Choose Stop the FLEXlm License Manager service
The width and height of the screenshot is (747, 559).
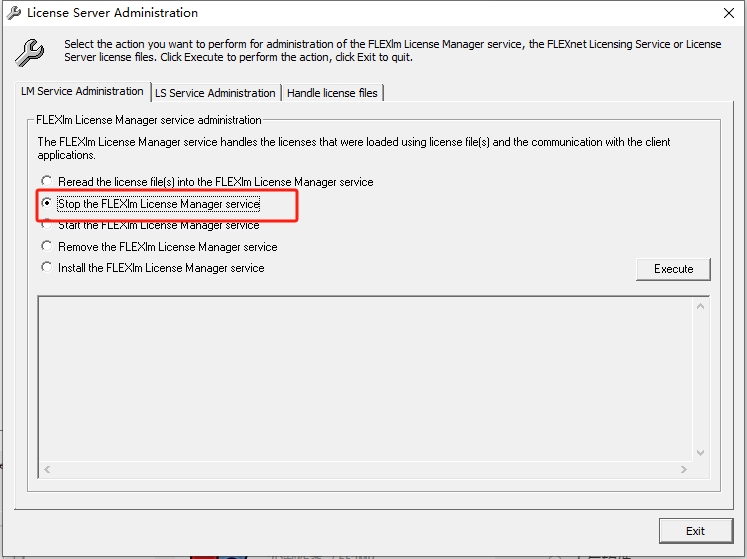point(47,203)
